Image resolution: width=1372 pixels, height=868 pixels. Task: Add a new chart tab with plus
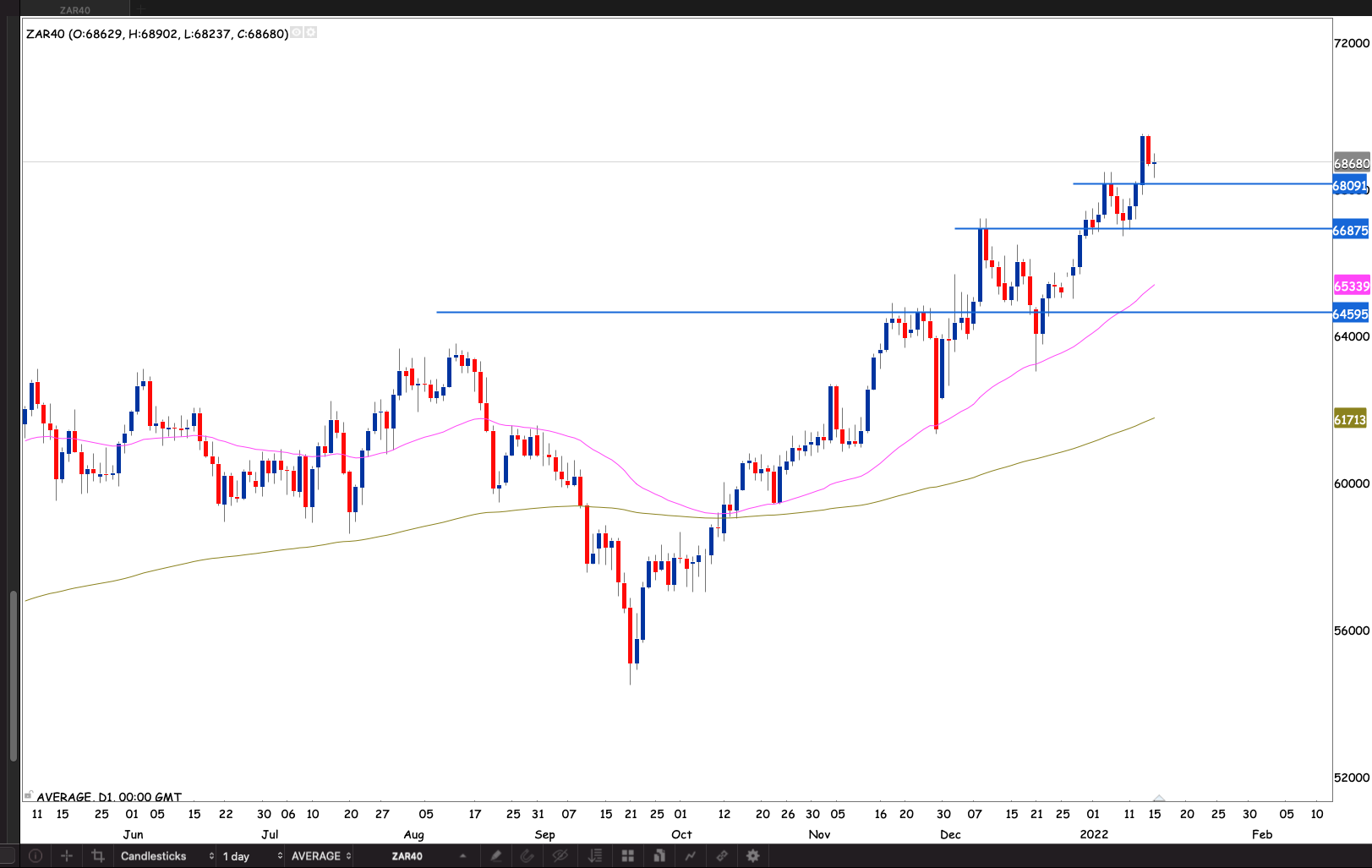tap(141, 9)
